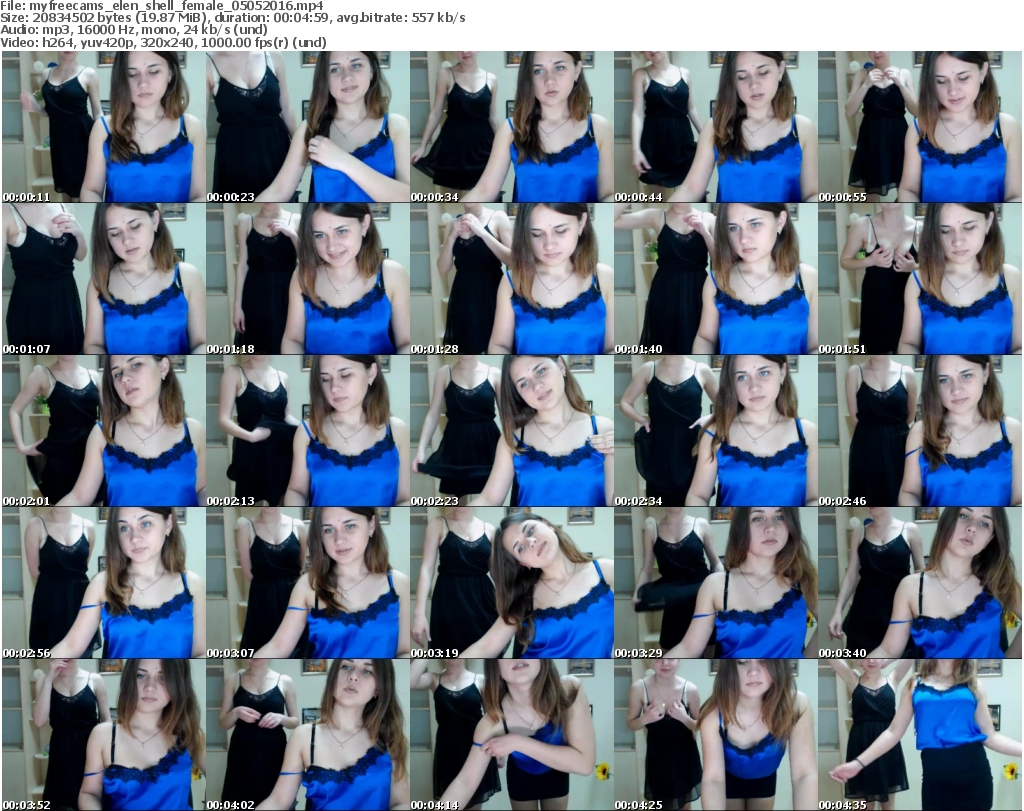
Task: Select the thumbnail timestamped 00:03:52
Action: [x=104, y=735]
